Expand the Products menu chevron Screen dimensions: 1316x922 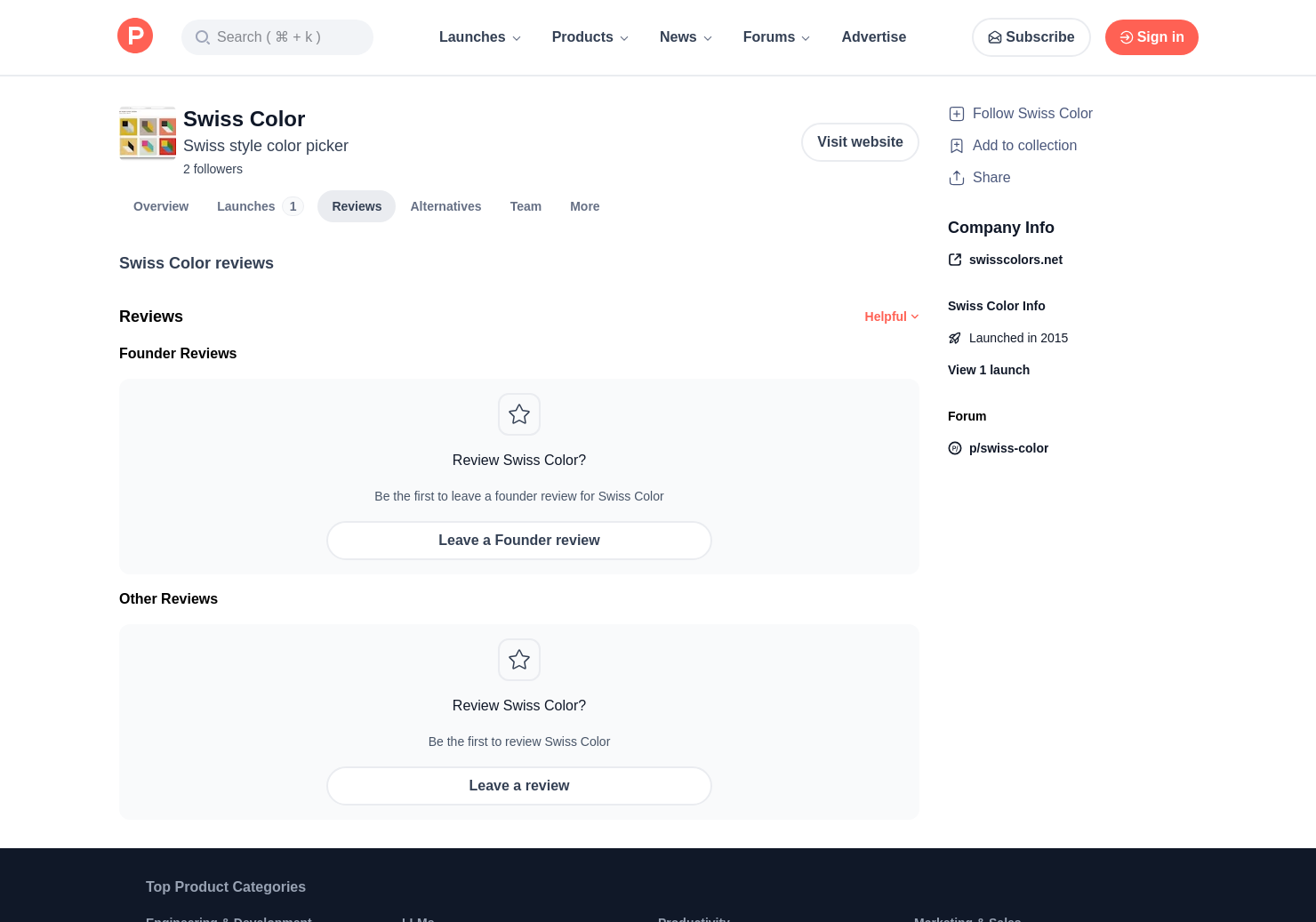point(624,38)
